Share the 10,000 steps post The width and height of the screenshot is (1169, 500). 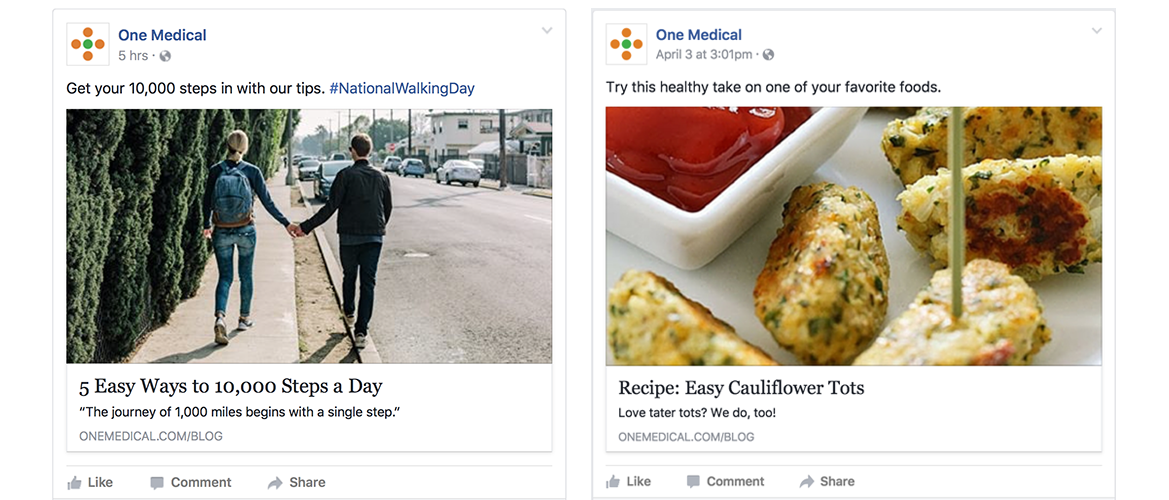click(296, 482)
